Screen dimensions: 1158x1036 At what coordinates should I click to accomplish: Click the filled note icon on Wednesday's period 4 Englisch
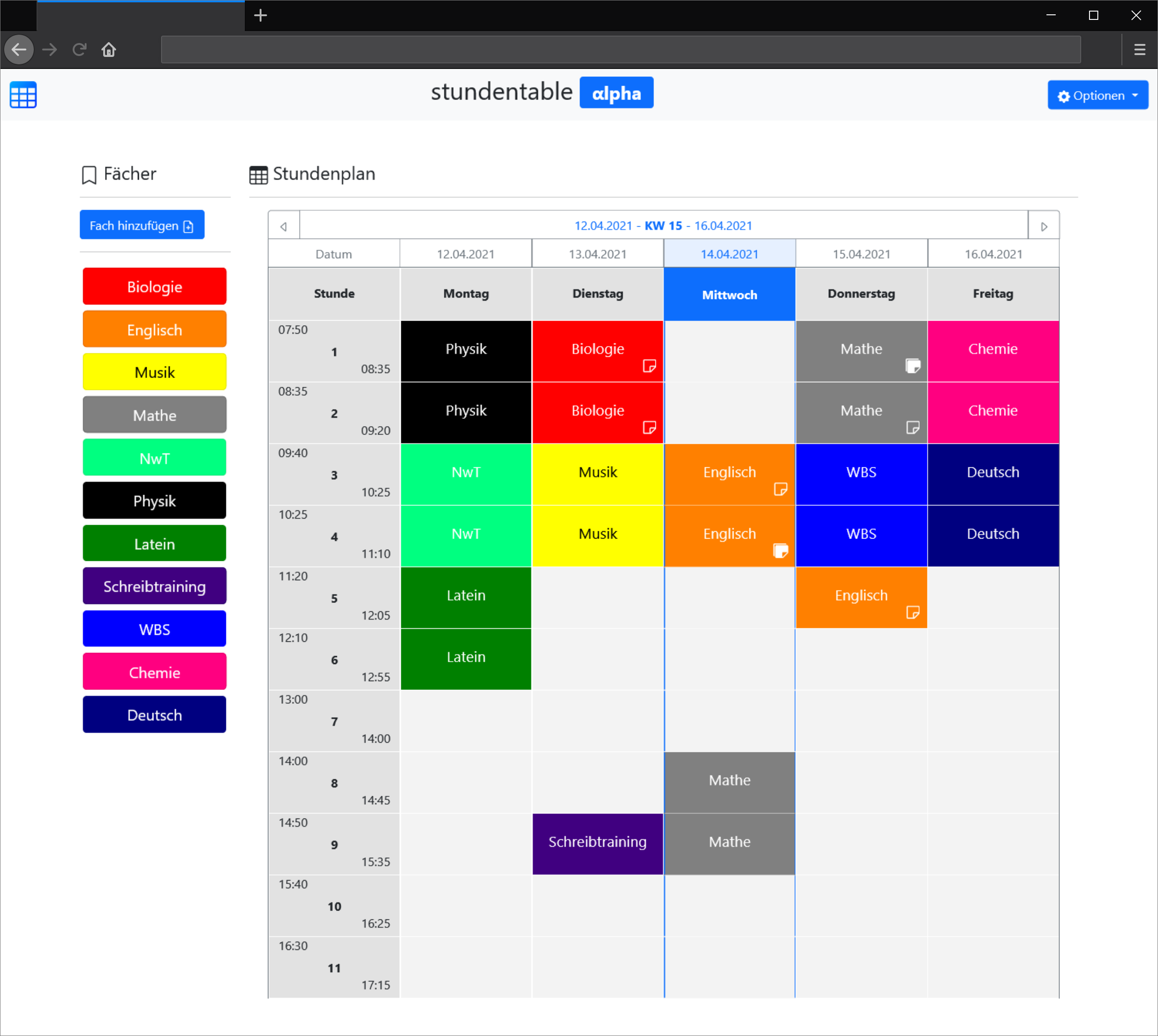point(780,551)
